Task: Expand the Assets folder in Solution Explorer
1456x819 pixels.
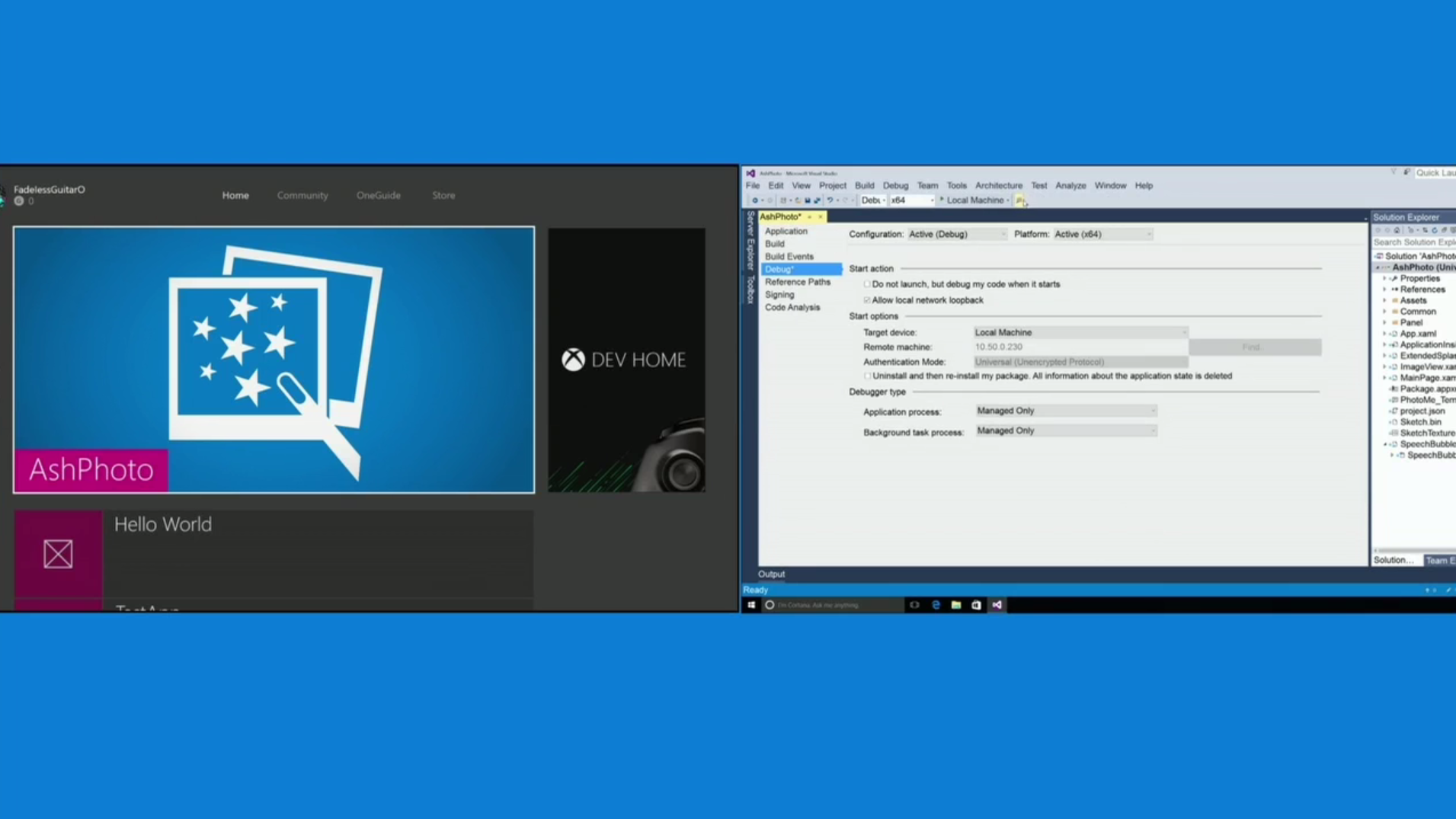Action: coord(1384,301)
